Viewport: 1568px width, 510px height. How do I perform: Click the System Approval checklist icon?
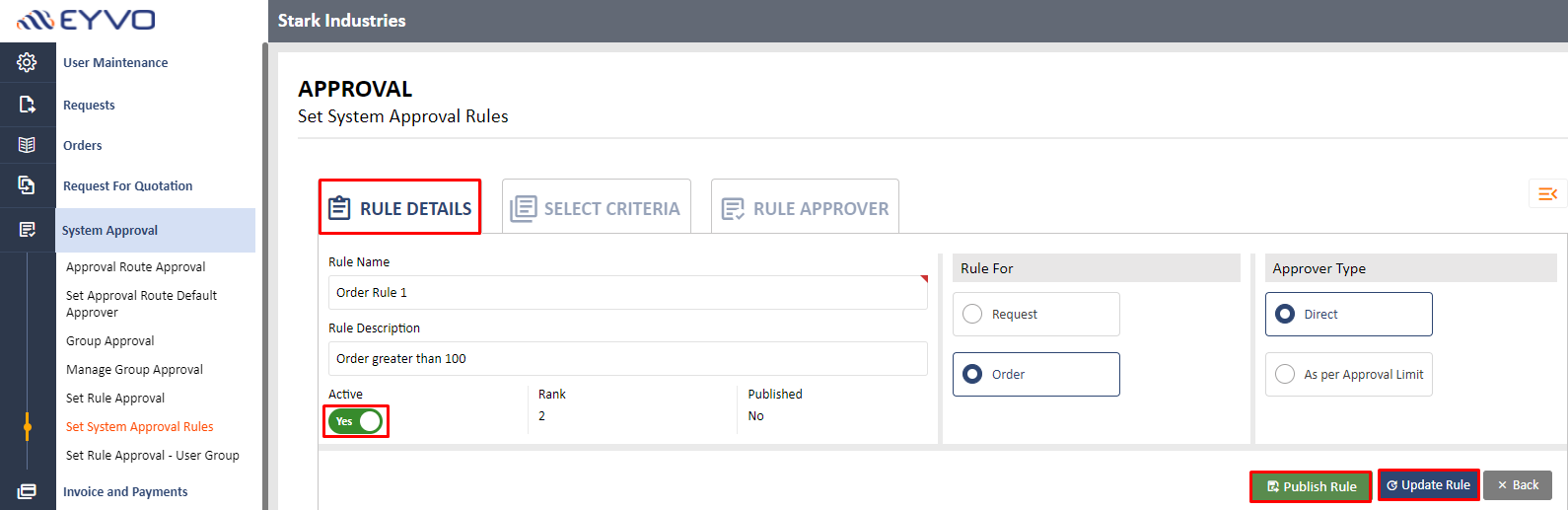(27, 230)
